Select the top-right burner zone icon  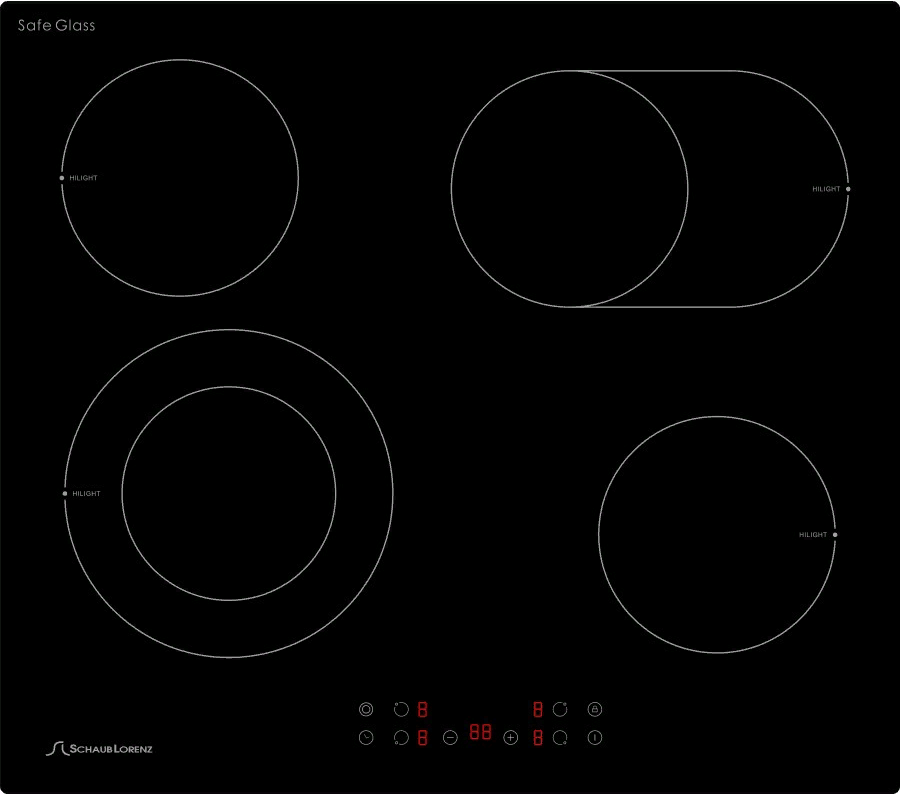coord(560,709)
